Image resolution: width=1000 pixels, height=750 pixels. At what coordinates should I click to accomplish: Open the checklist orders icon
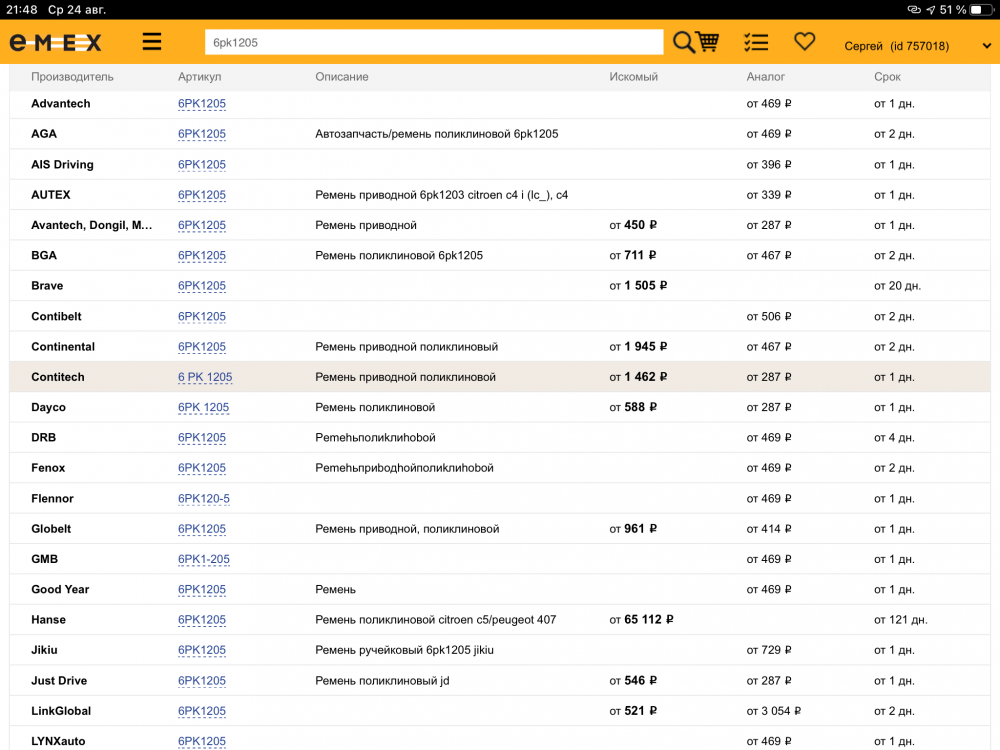[756, 43]
